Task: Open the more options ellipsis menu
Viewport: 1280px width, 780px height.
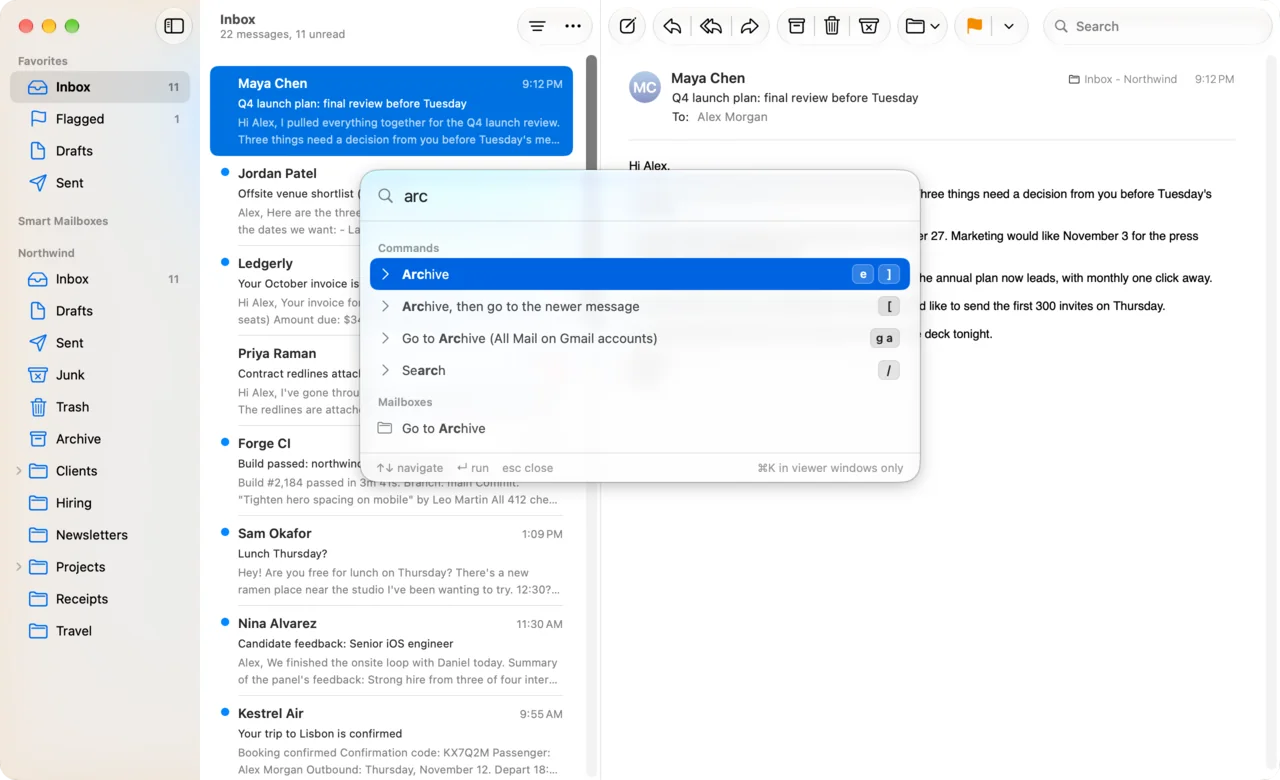Action: pyautogui.click(x=573, y=26)
